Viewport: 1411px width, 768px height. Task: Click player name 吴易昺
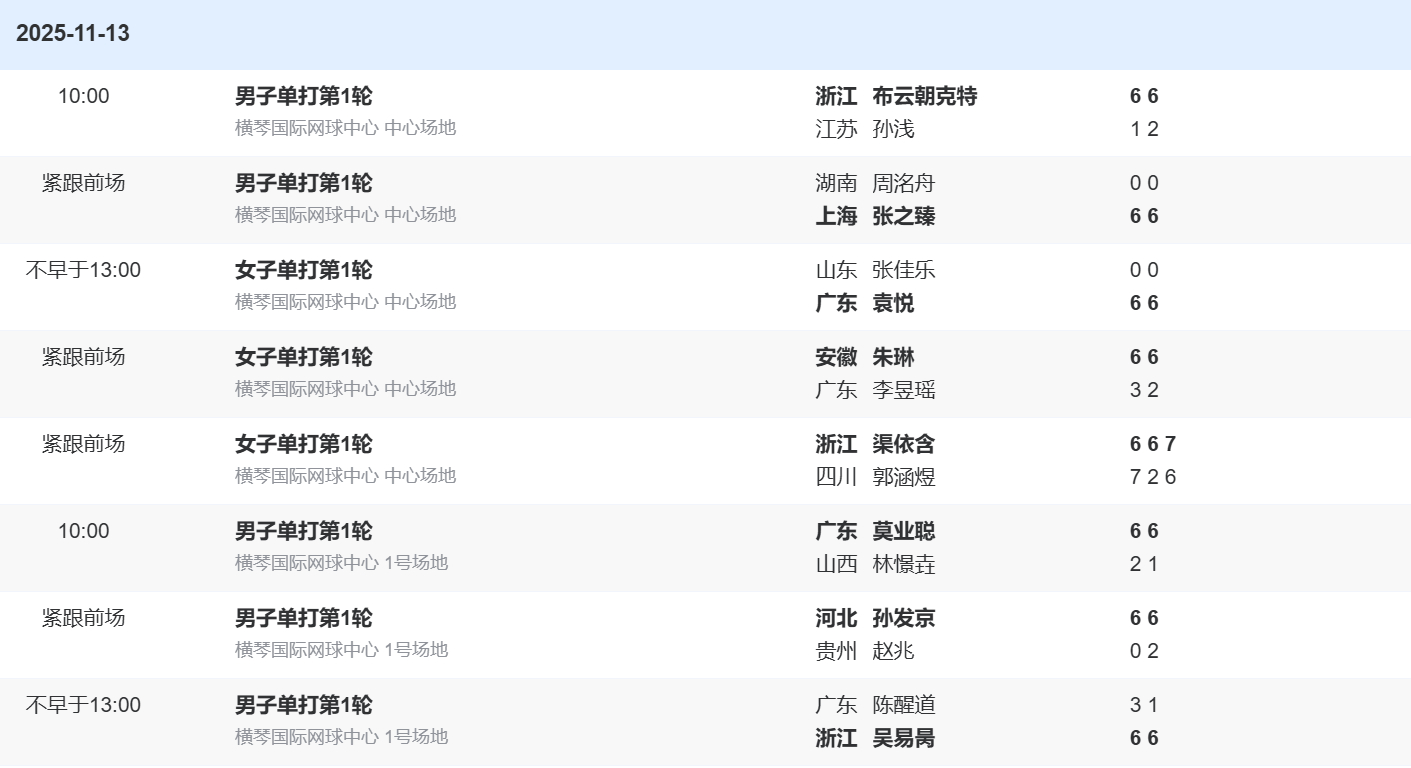click(x=904, y=738)
